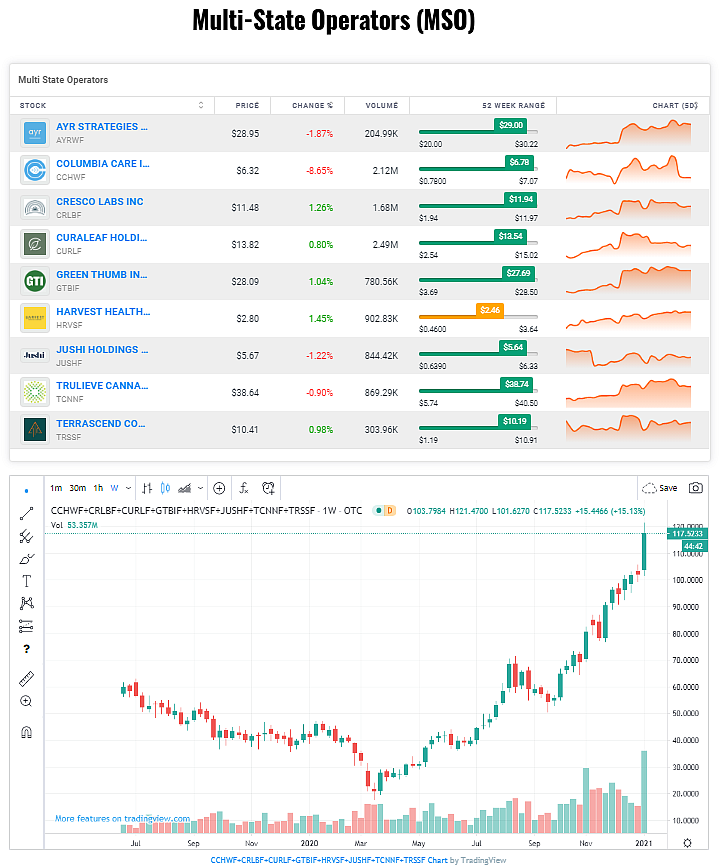Click the 117.5233 current price label
This screenshot has width=723, height=867.
(x=687, y=534)
